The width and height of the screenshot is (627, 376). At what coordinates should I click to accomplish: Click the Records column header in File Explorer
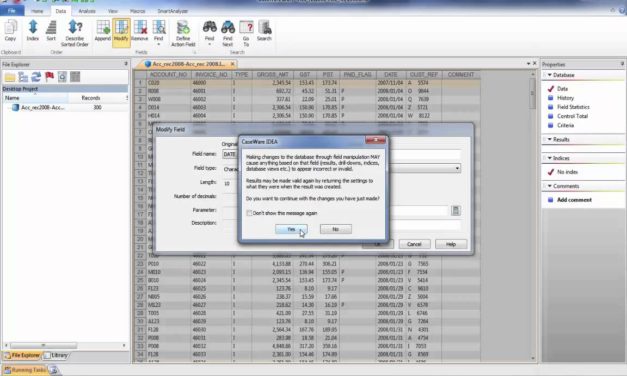(91, 98)
